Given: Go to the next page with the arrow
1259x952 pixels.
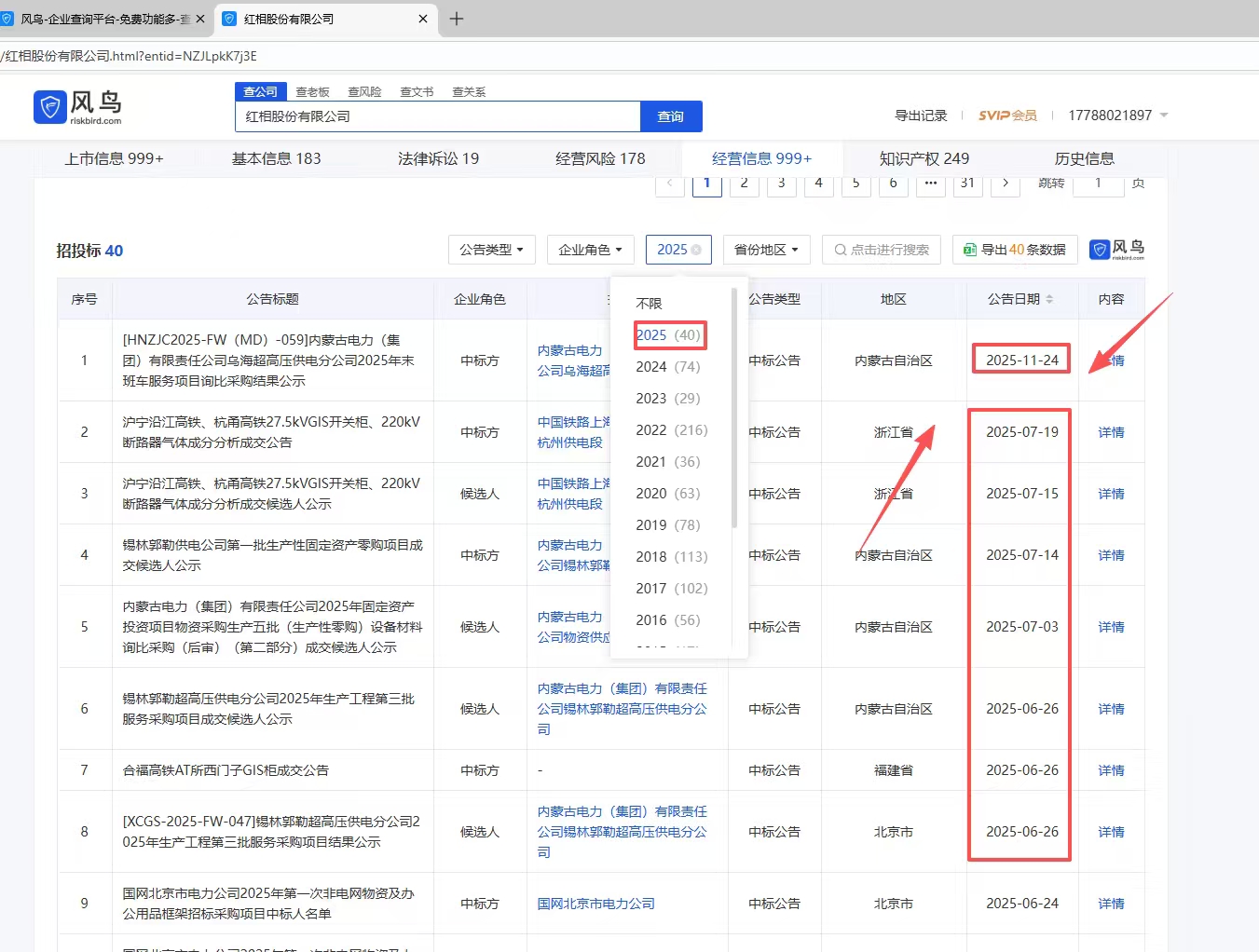Looking at the screenshot, I should pos(1005,183).
